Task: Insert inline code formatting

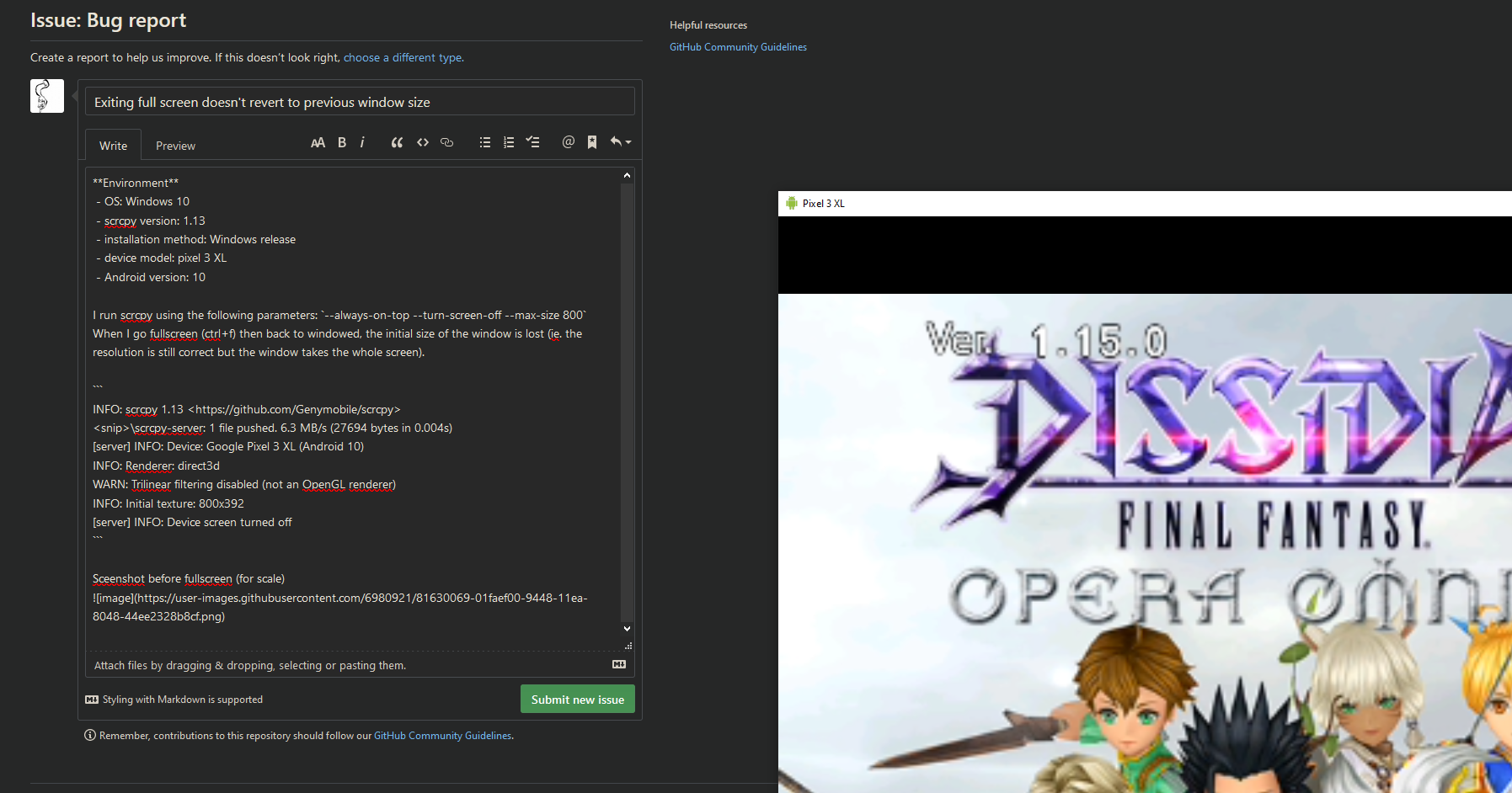Action: tap(423, 142)
